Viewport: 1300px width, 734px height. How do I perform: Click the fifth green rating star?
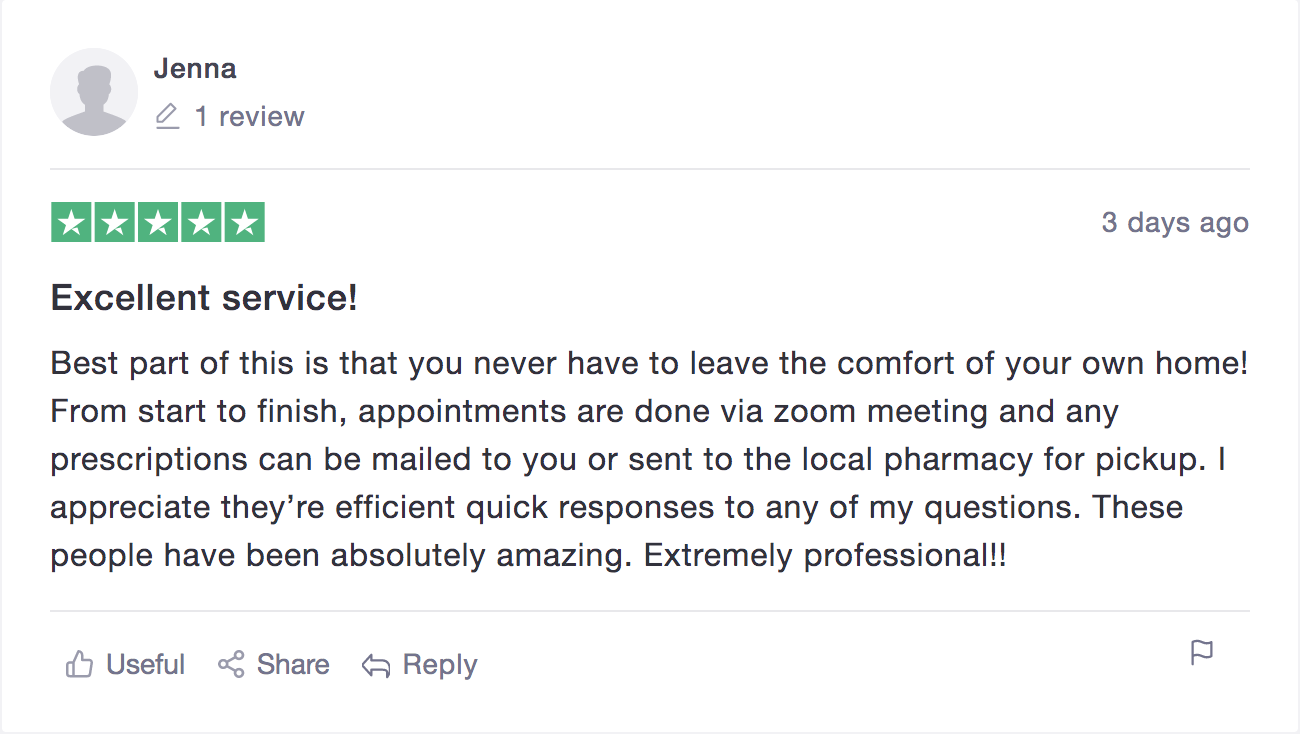(244, 223)
